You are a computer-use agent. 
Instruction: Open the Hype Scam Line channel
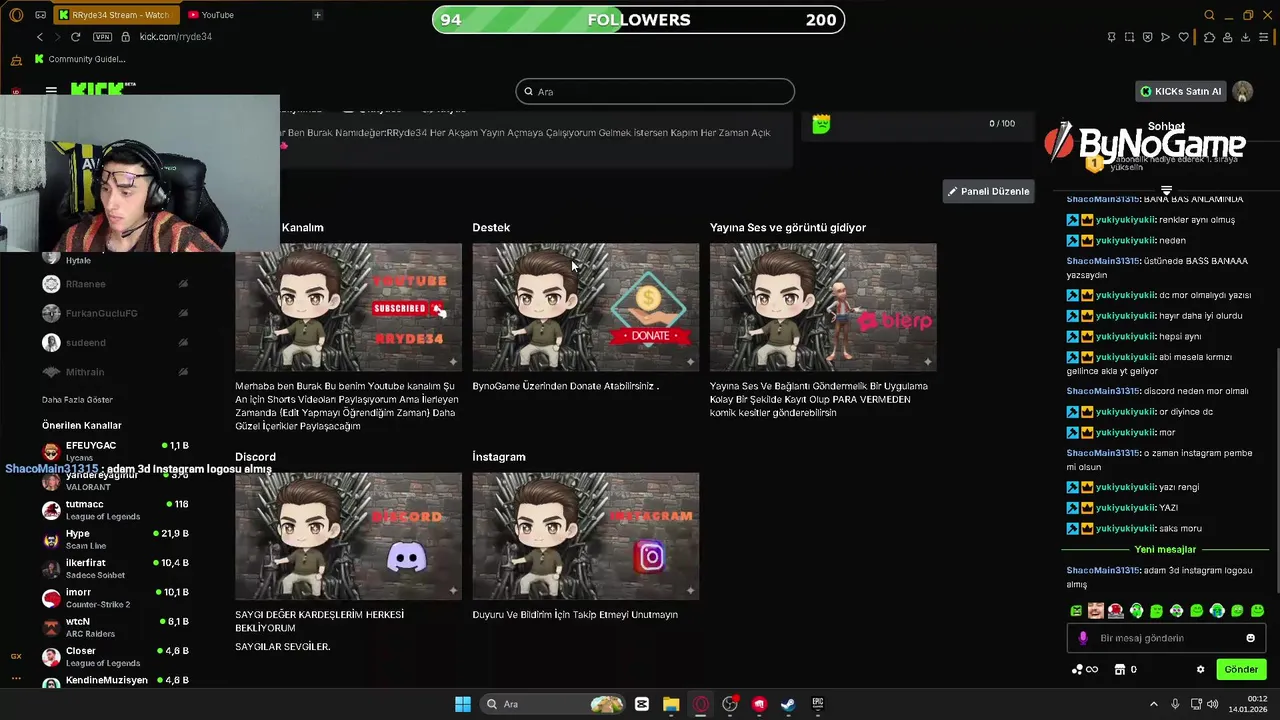point(115,539)
